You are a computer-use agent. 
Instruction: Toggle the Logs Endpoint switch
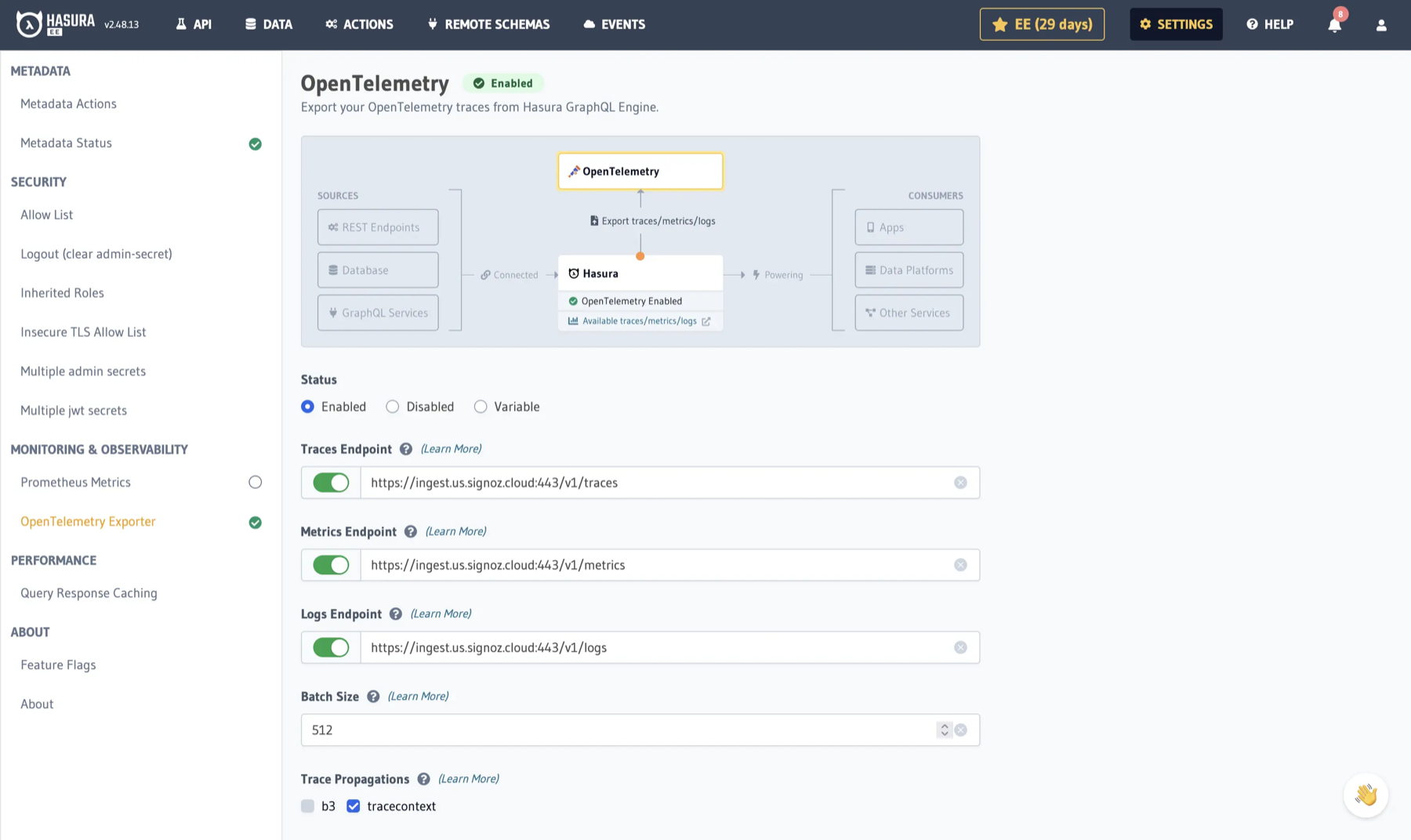point(331,647)
